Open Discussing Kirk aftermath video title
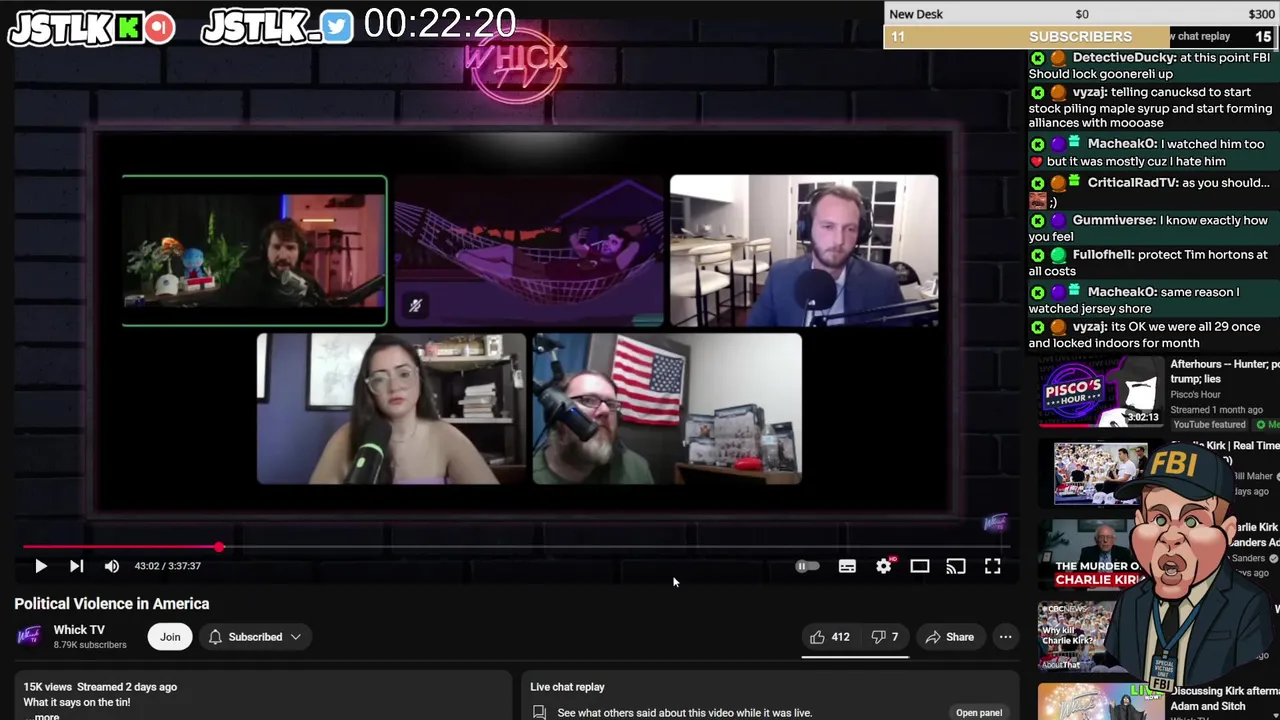The width and height of the screenshot is (1280, 720). click(1225, 698)
